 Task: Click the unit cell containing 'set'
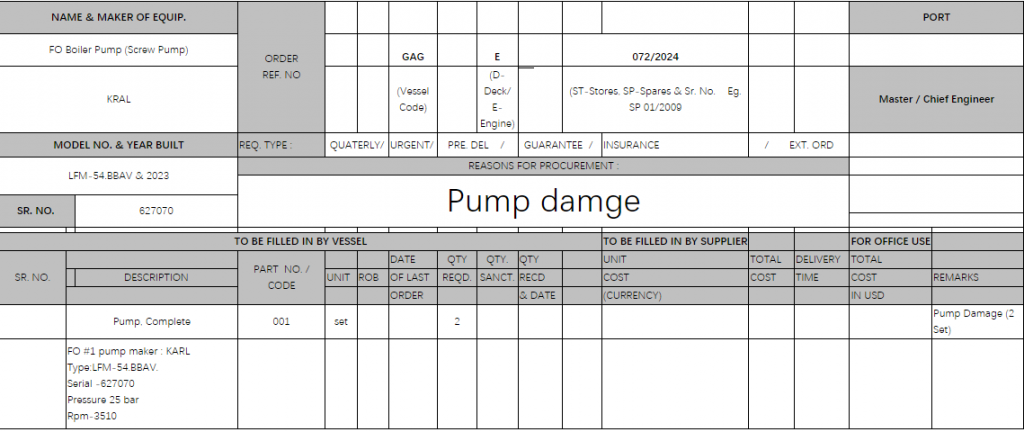pyautogui.click(x=341, y=322)
